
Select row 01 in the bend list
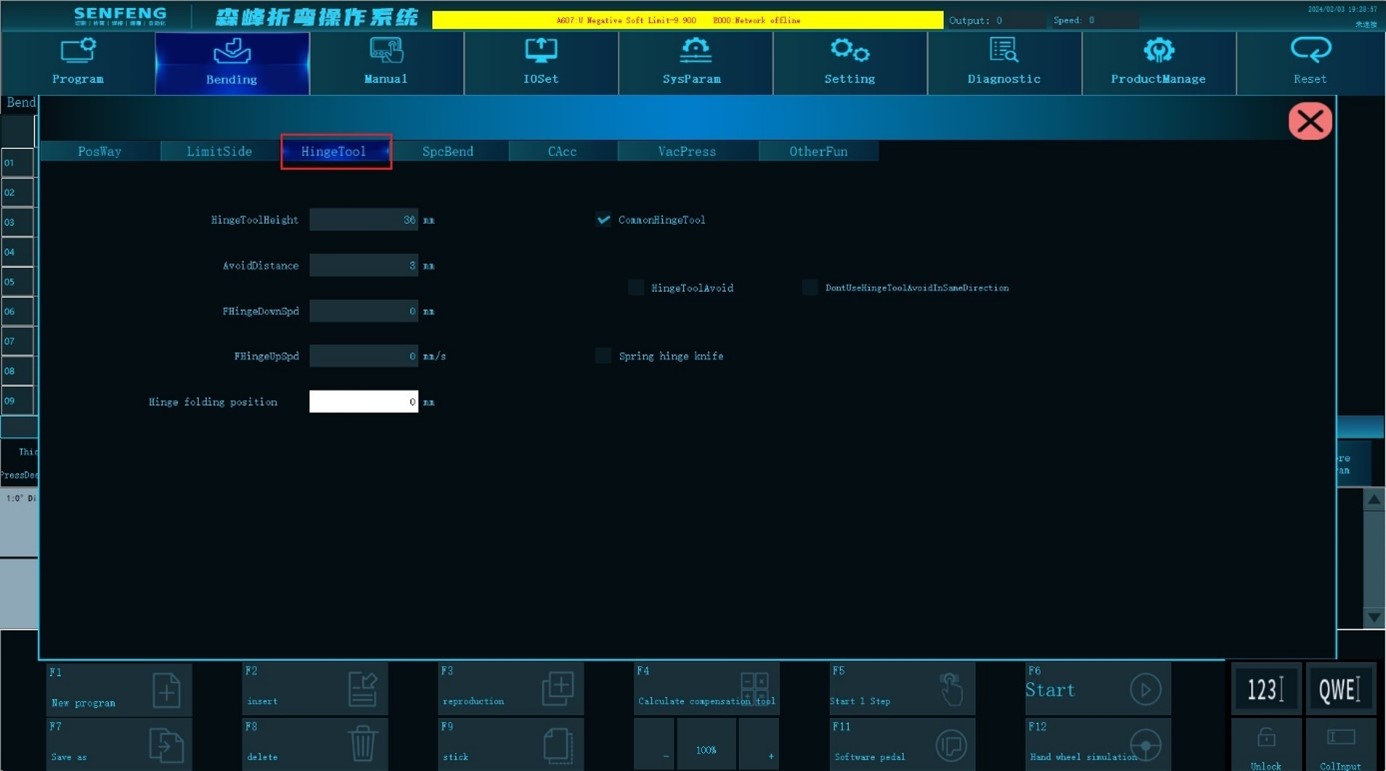(17, 163)
